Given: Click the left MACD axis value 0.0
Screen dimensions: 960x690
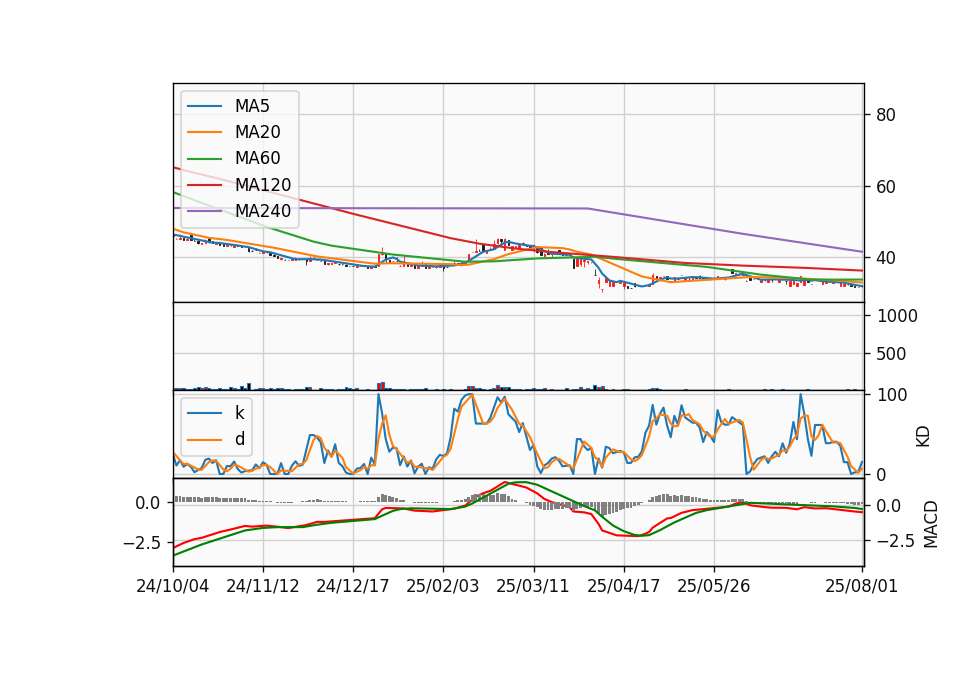Looking at the screenshot, I should 148,503.
